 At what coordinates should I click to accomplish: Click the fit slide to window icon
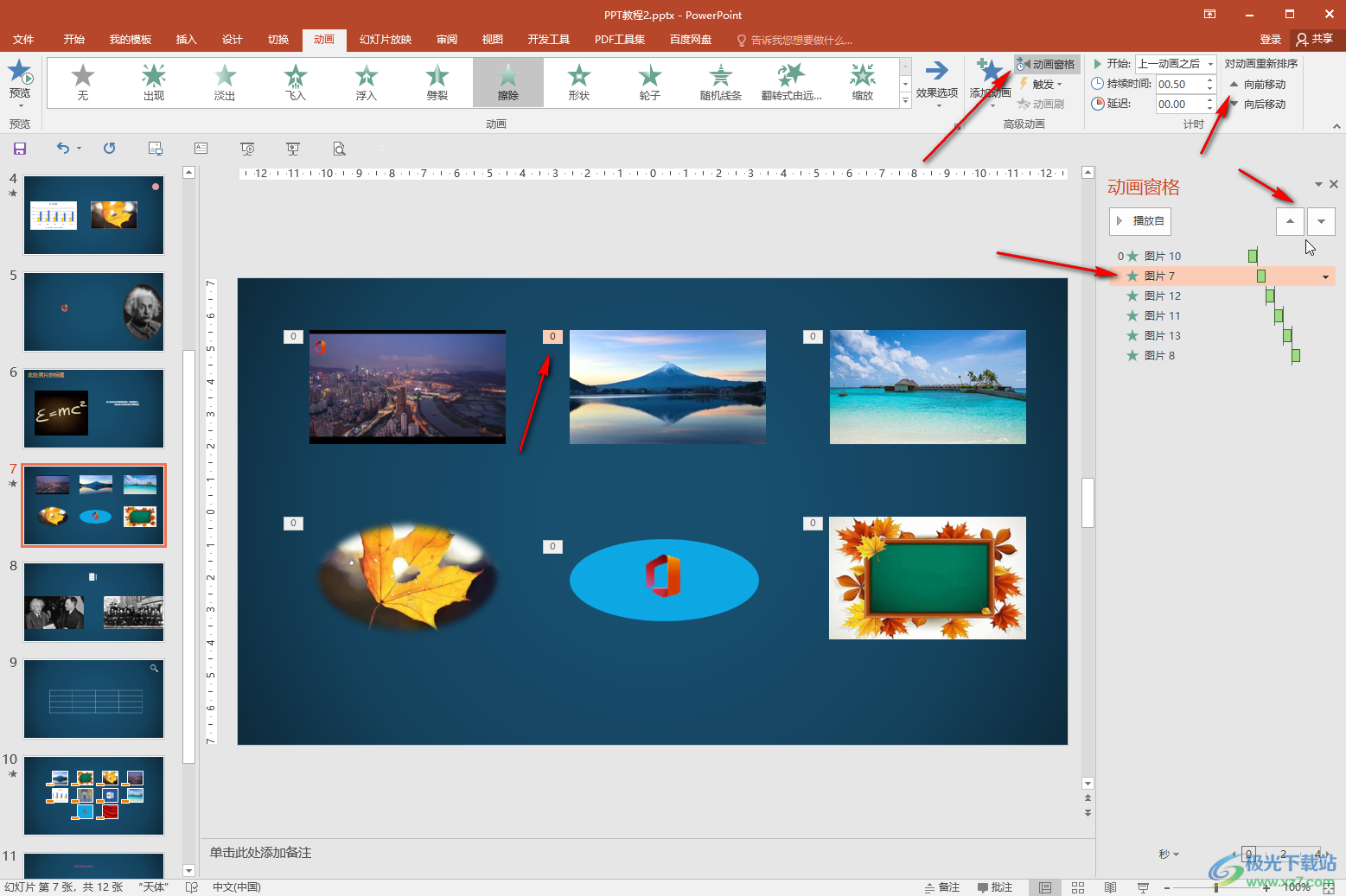tap(1330, 887)
